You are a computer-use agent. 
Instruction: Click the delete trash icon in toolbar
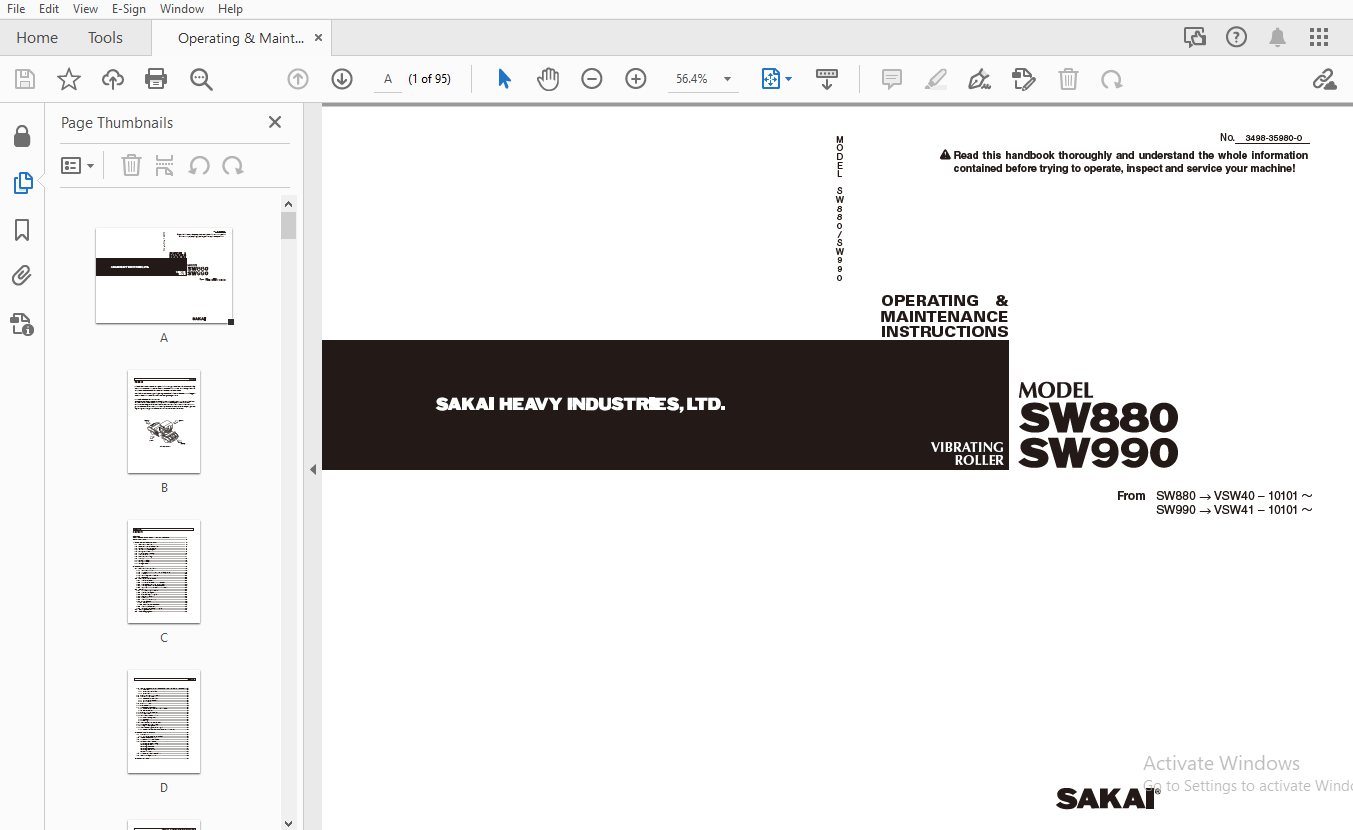(x=1068, y=79)
